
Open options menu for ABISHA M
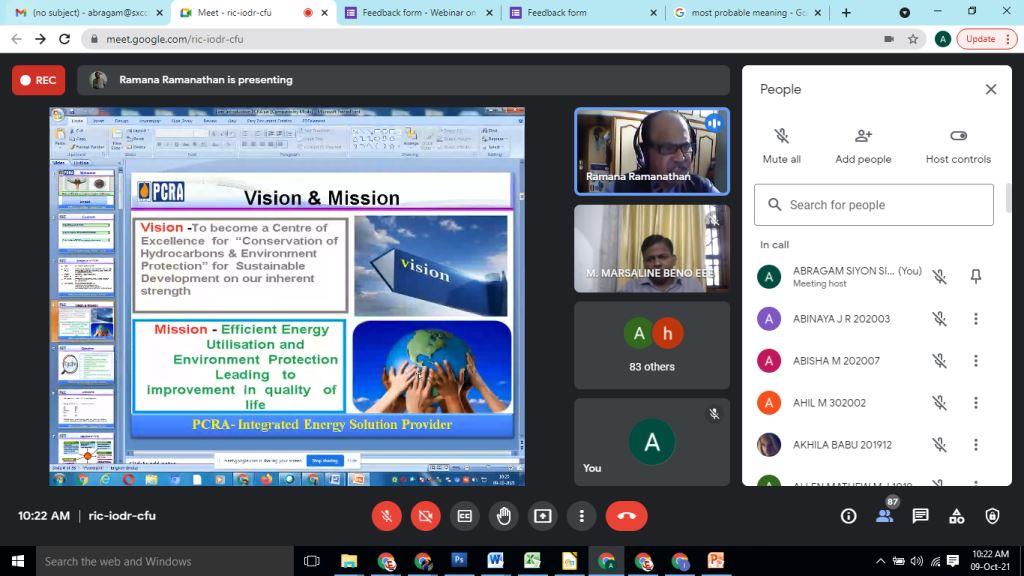point(975,360)
